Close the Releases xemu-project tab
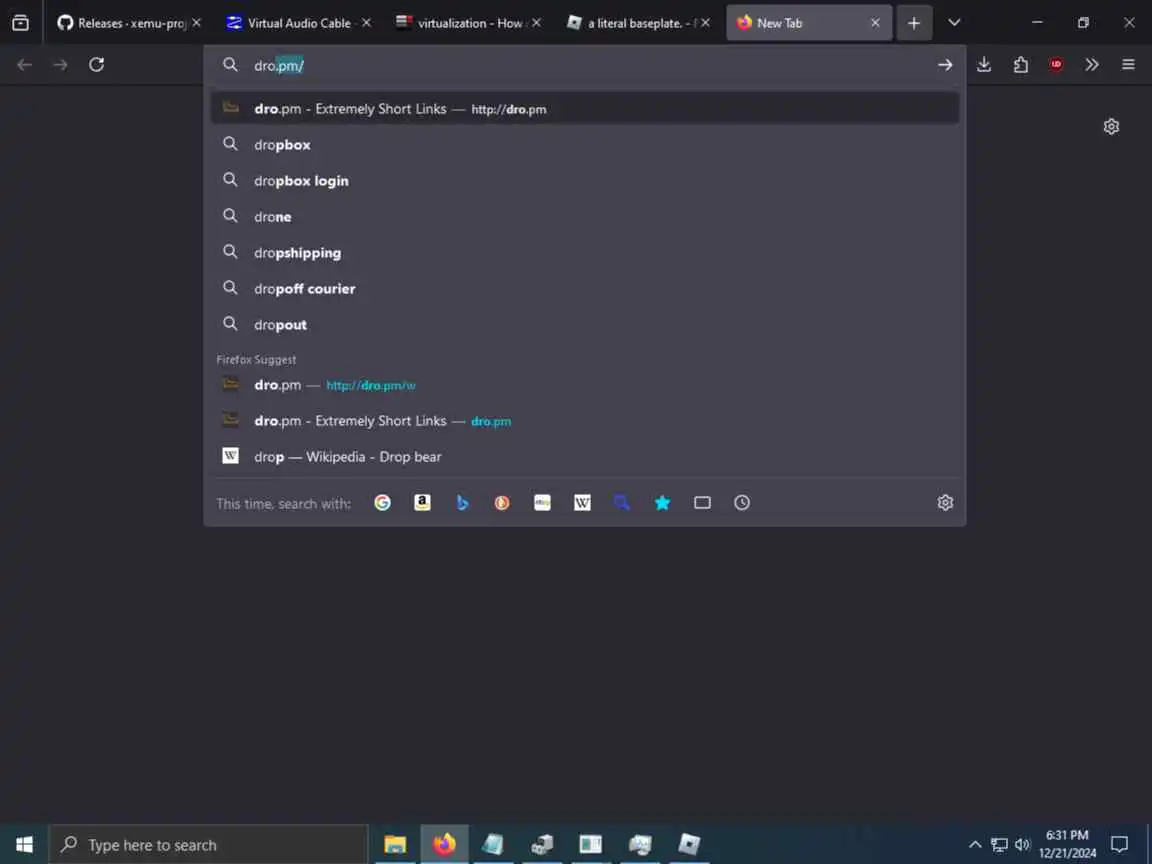The width and height of the screenshot is (1152, 864). tap(196, 23)
